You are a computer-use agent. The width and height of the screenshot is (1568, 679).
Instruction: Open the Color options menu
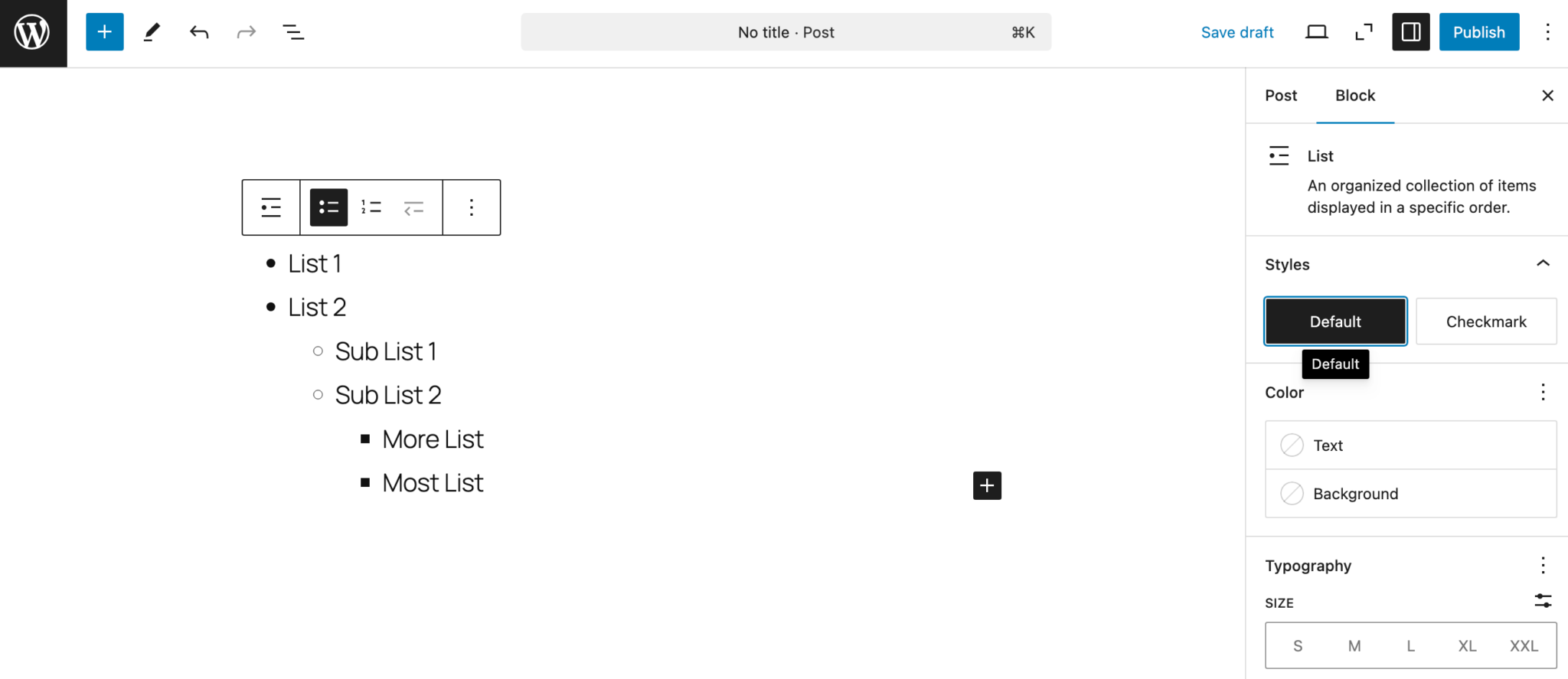1543,392
